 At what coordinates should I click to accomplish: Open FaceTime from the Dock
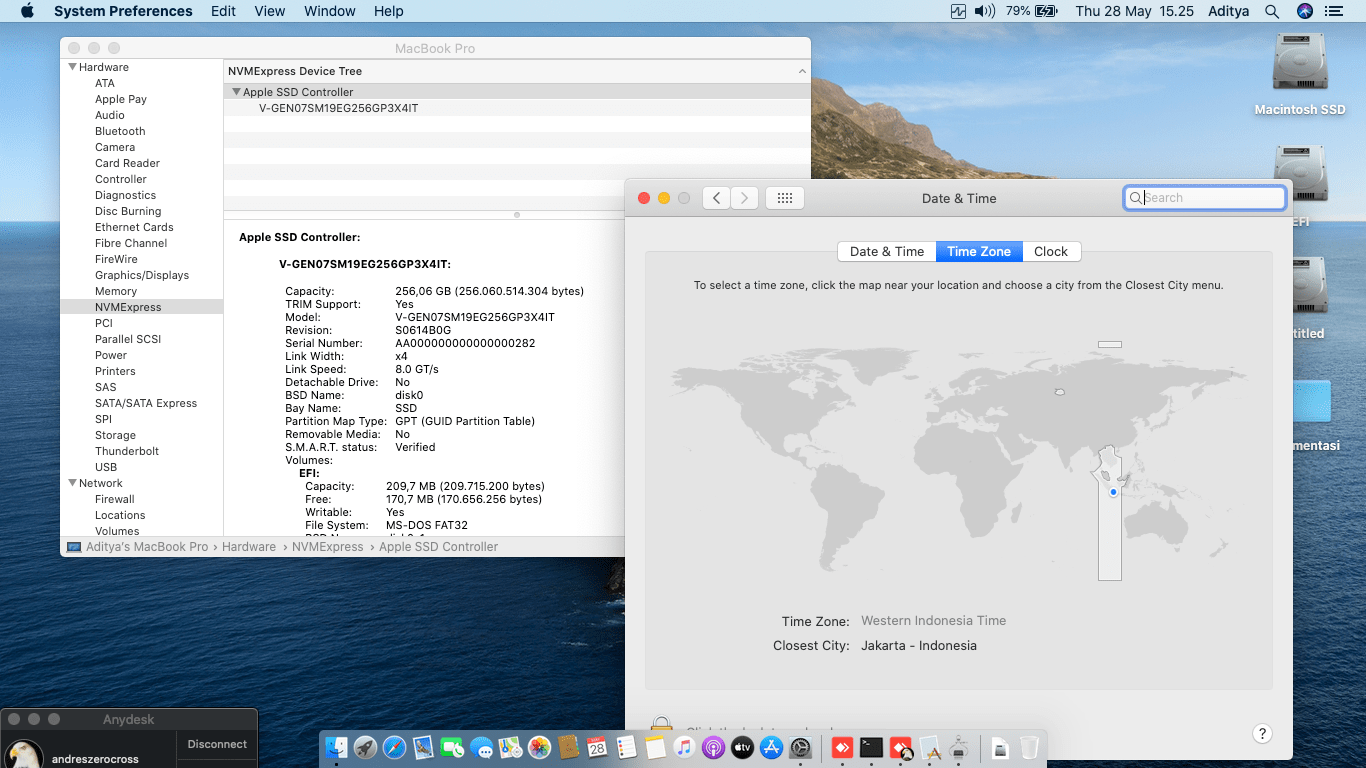click(x=453, y=747)
